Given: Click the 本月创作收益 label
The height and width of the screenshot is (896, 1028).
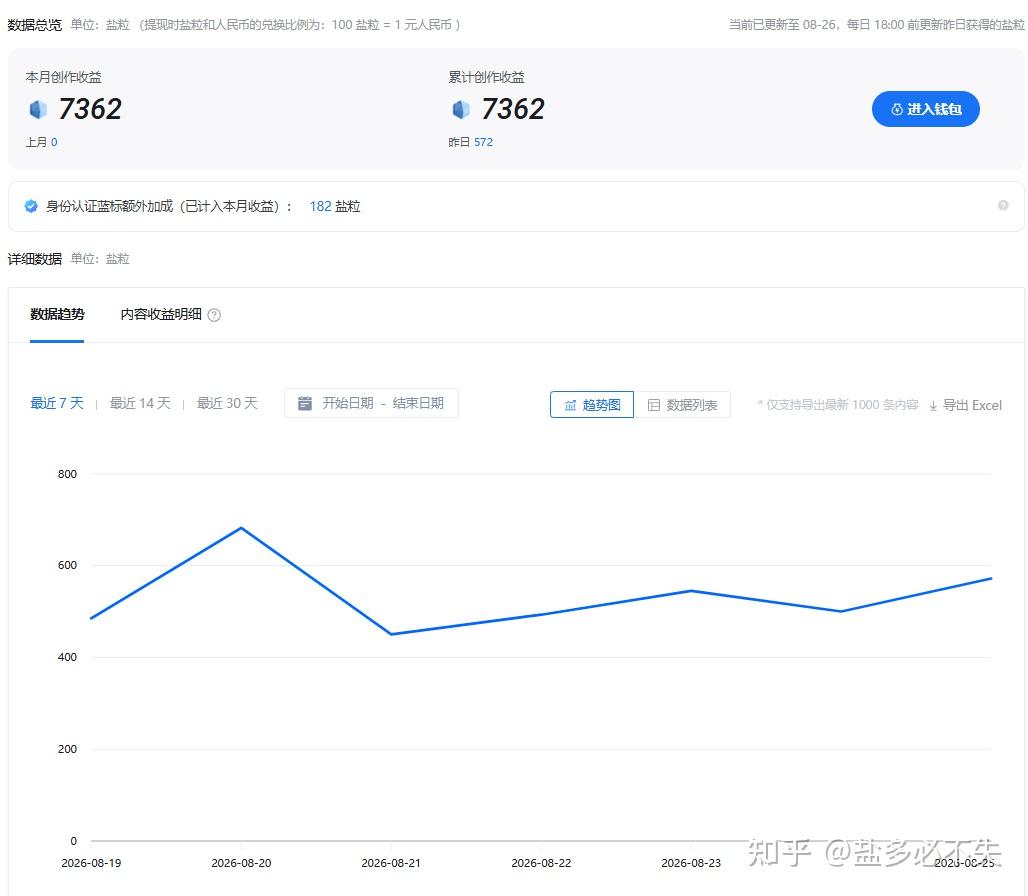Looking at the screenshot, I should point(64,77).
